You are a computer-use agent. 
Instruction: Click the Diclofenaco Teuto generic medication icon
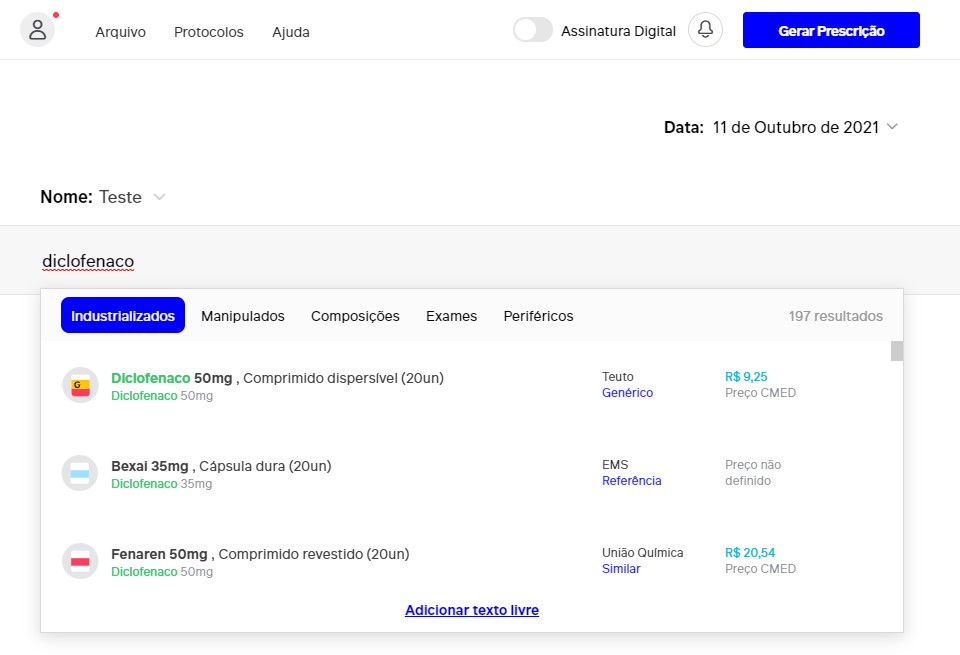[x=80, y=385]
